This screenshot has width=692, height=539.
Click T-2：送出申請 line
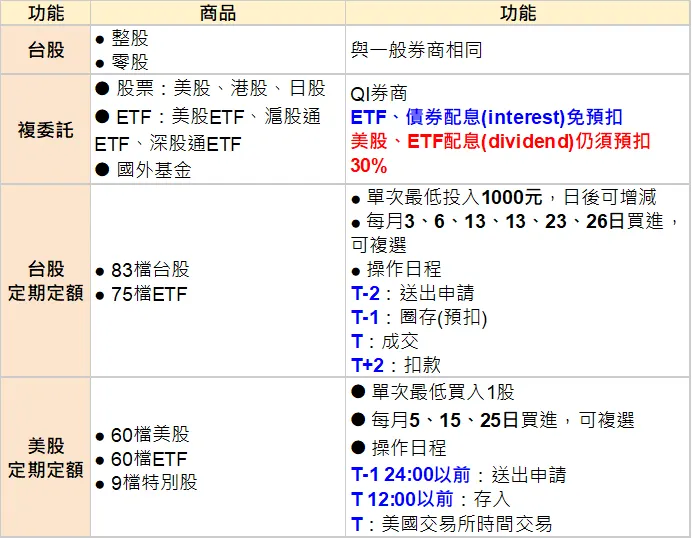pos(413,293)
